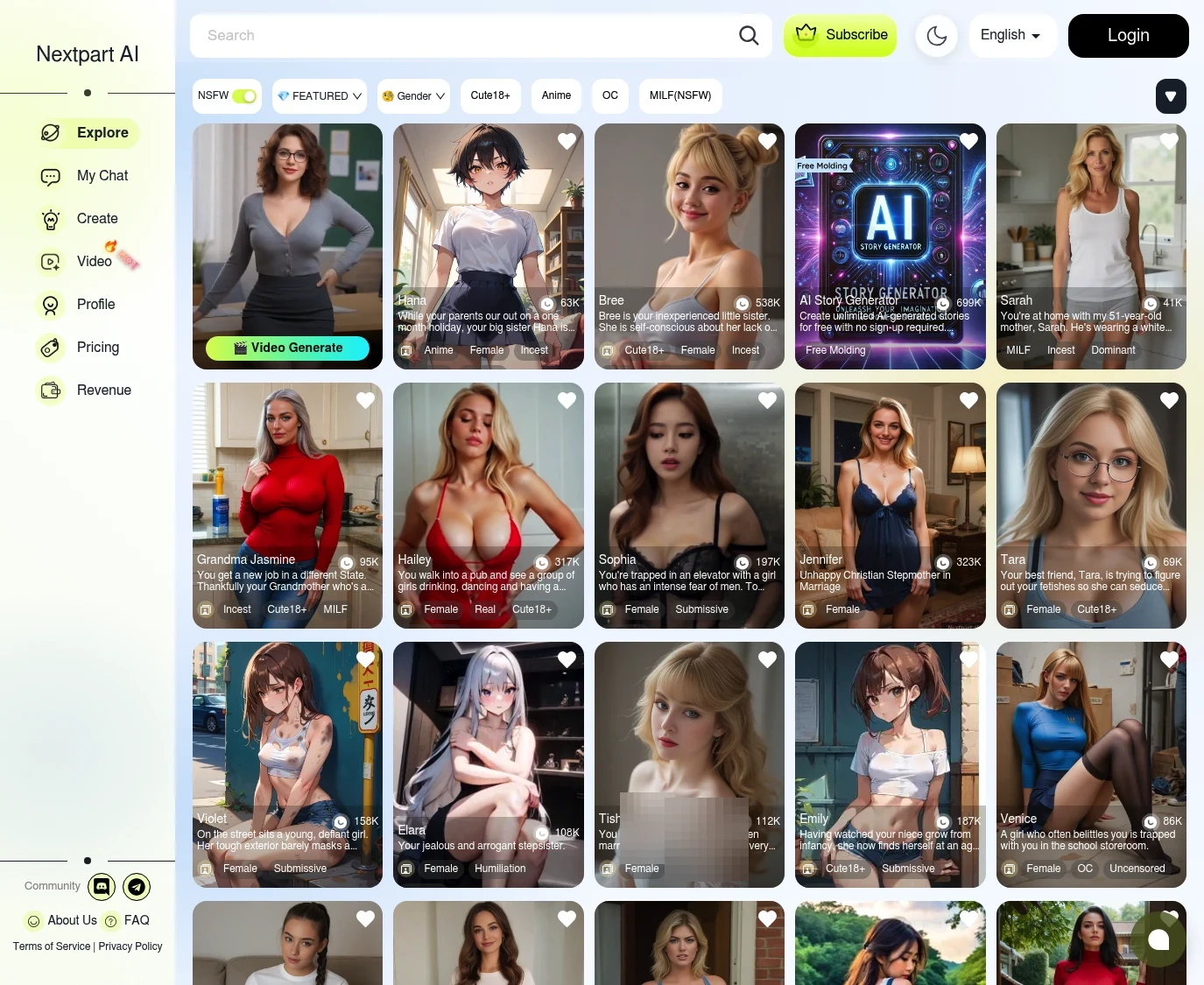Click the Nextpart AI logo

click(x=88, y=54)
